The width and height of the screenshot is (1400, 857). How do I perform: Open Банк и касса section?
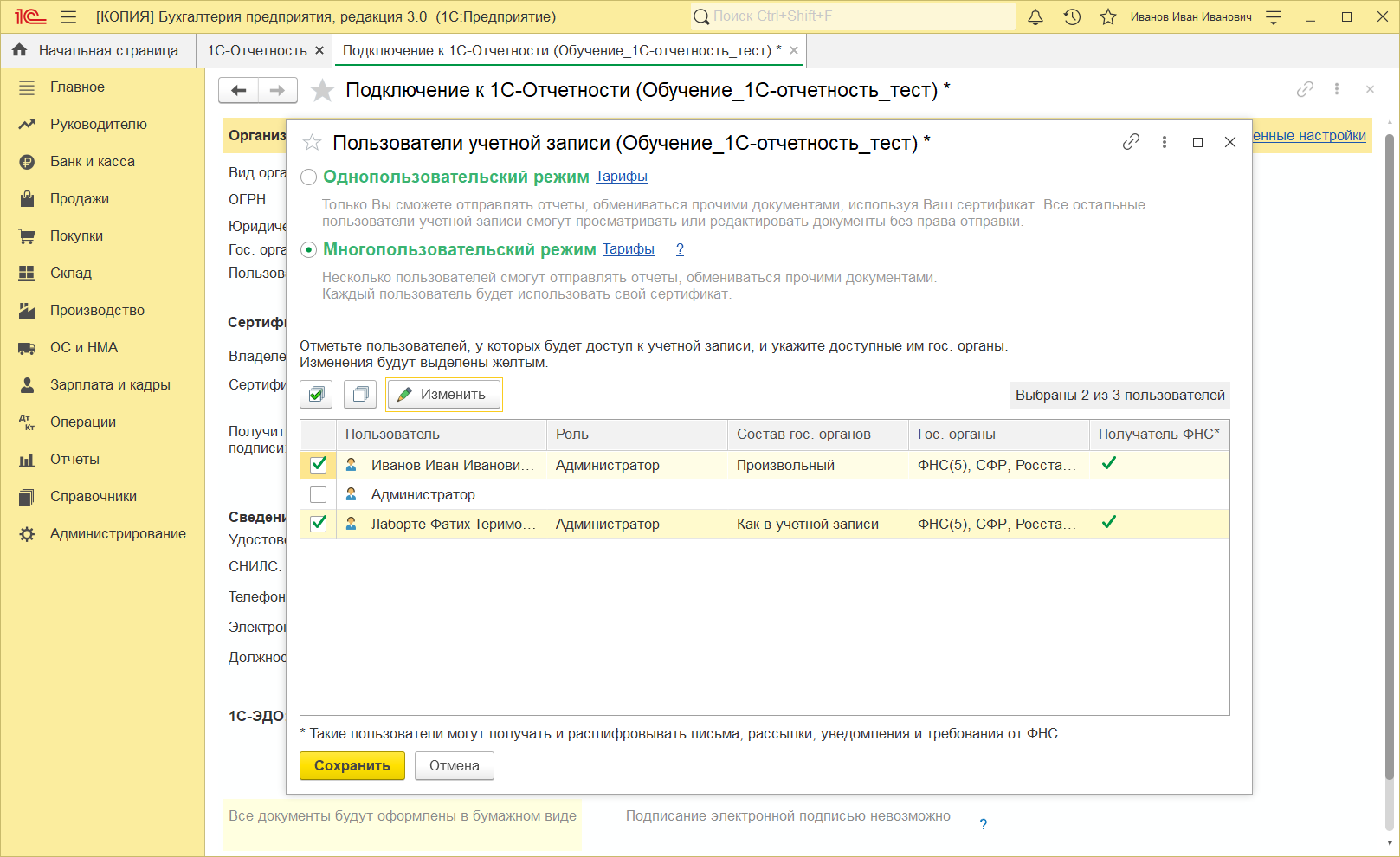pos(102,162)
